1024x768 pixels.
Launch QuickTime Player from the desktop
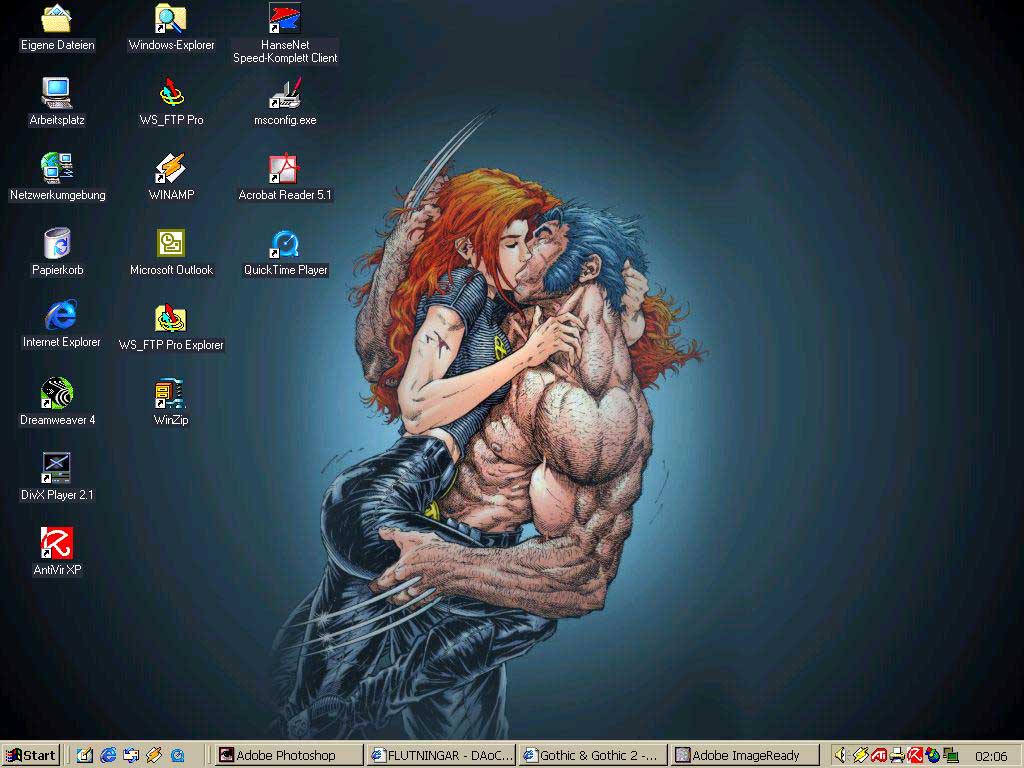coord(285,244)
